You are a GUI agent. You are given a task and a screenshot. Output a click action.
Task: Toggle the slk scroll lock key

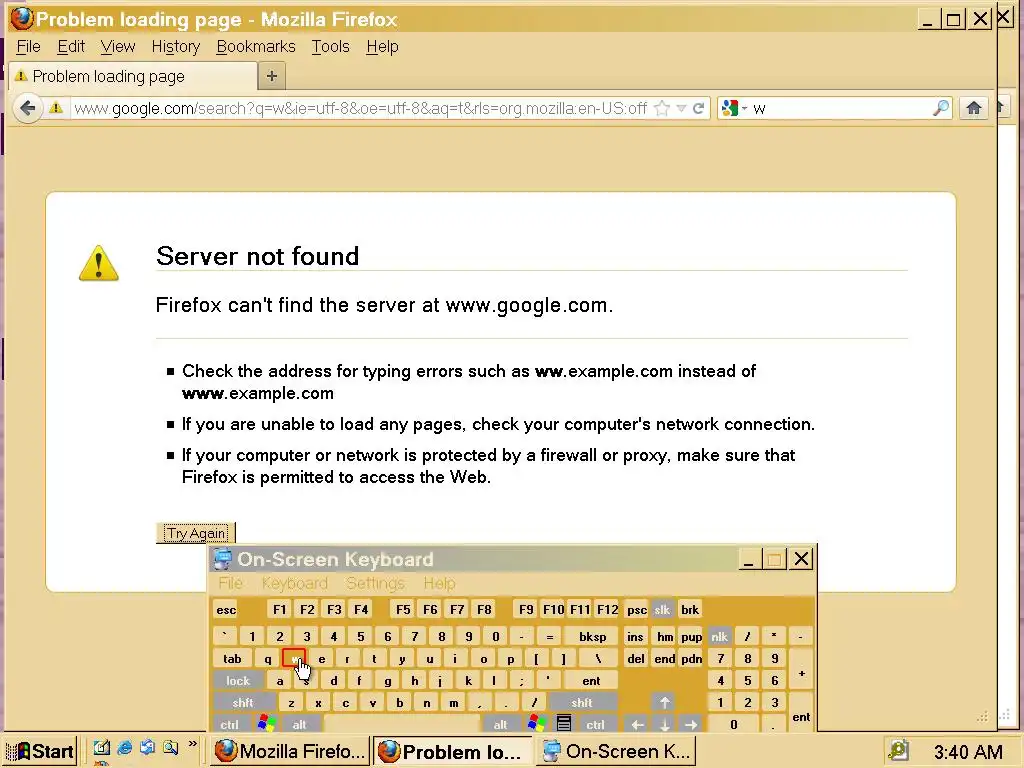662,610
